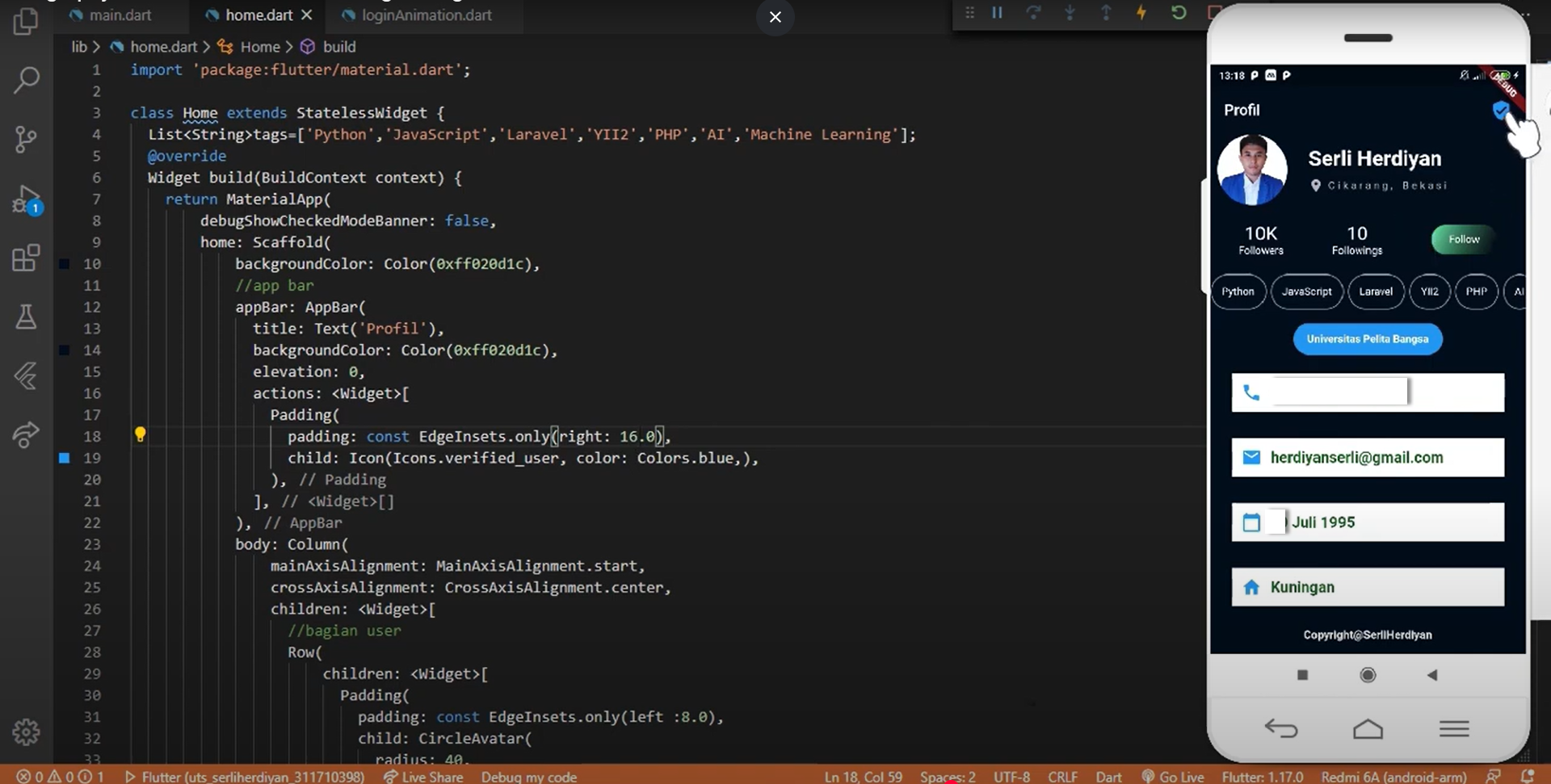Click the Flutter hot reload lightning icon
This screenshot has height=784, width=1551.
1141,13
